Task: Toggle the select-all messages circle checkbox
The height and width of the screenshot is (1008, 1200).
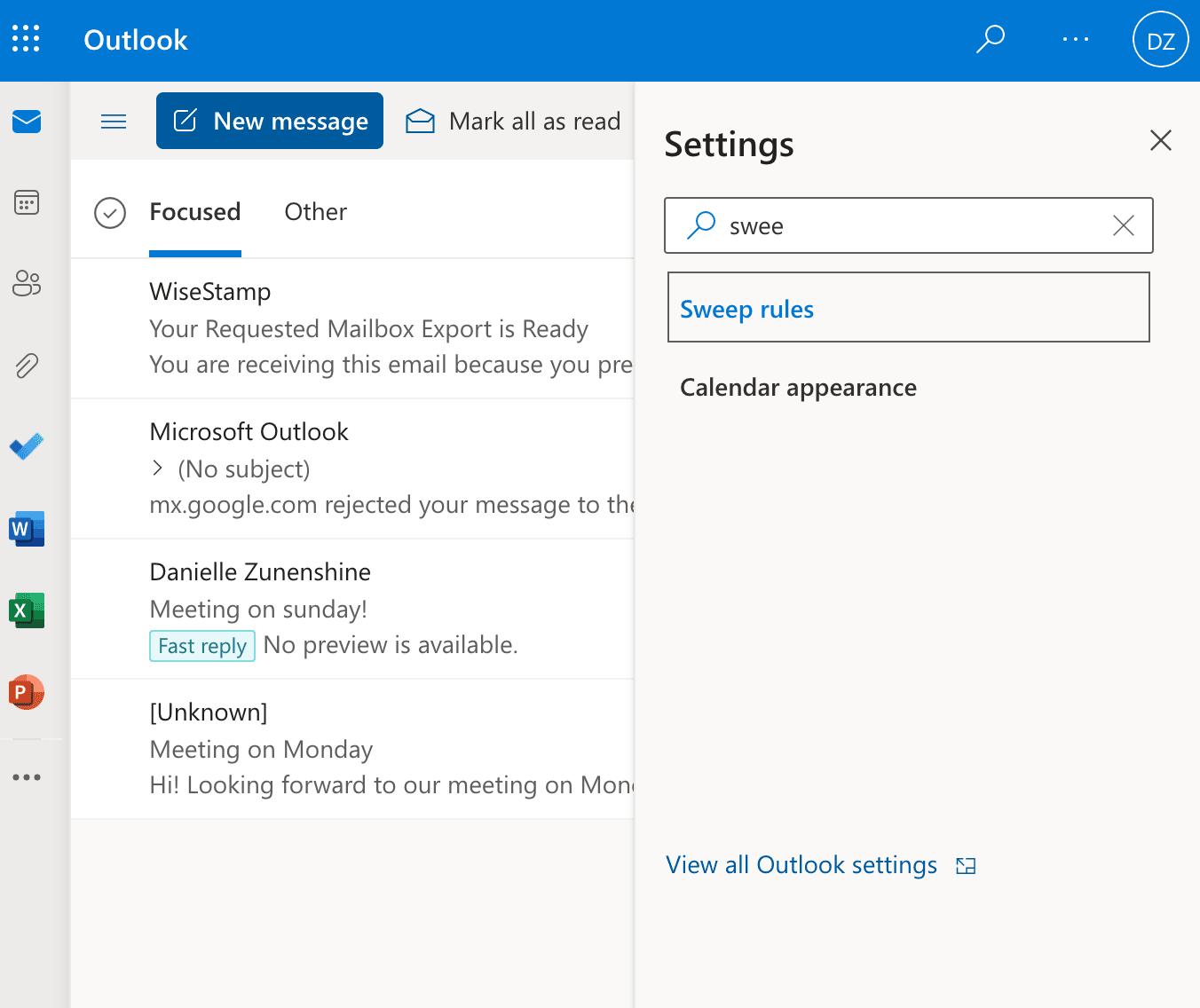Action: 110,213
